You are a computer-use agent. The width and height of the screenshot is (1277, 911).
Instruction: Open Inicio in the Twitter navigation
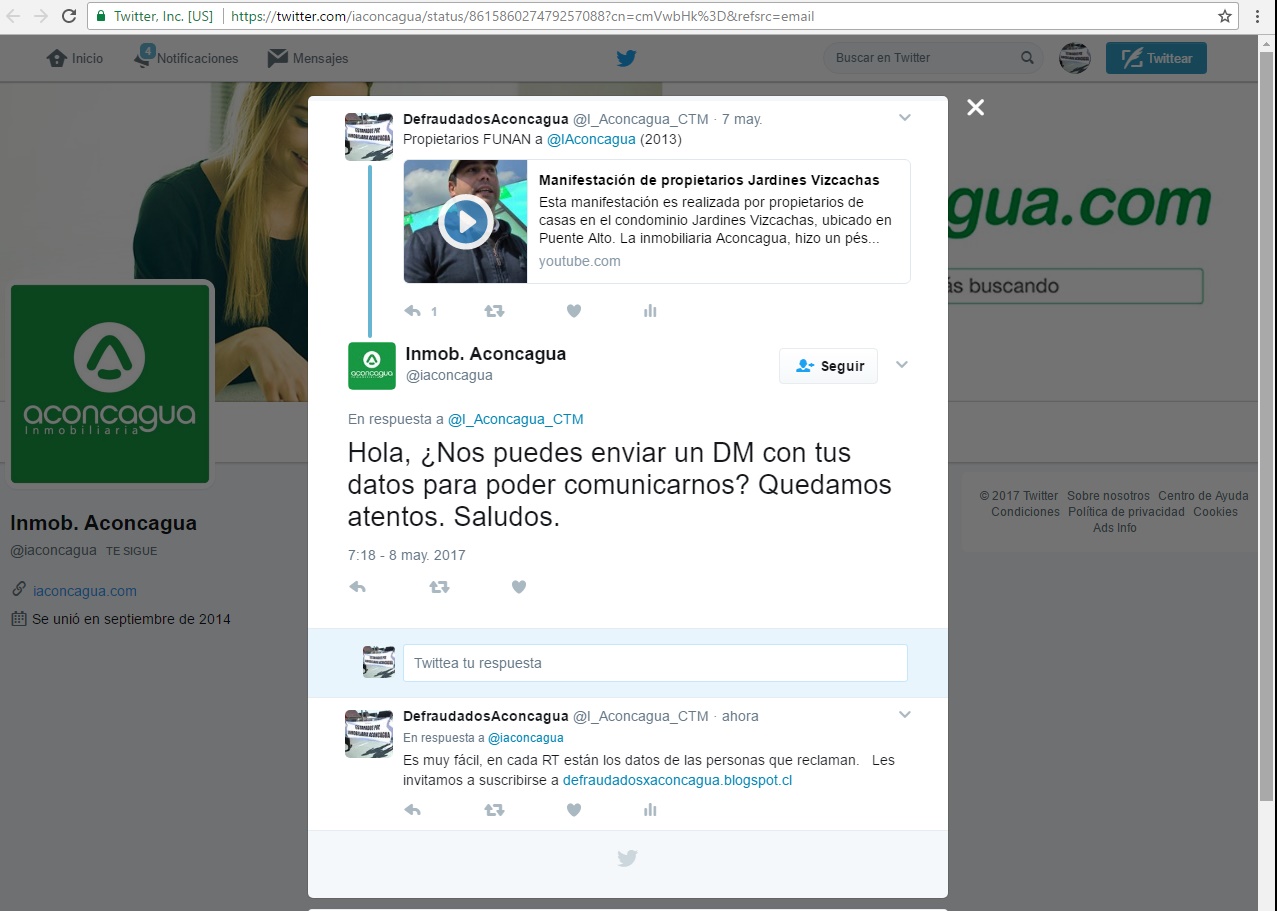[75, 58]
